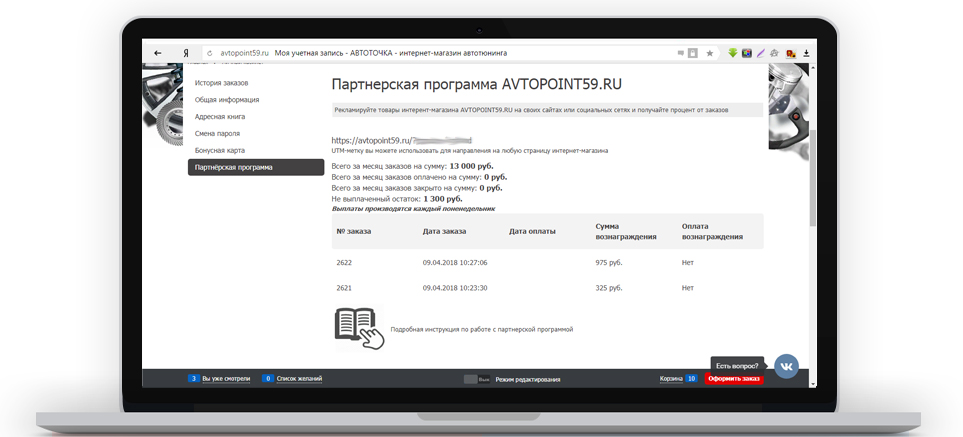Click the Нет value in order 2621 row
Screen dimensions: 963x437
tap(687, 288)
